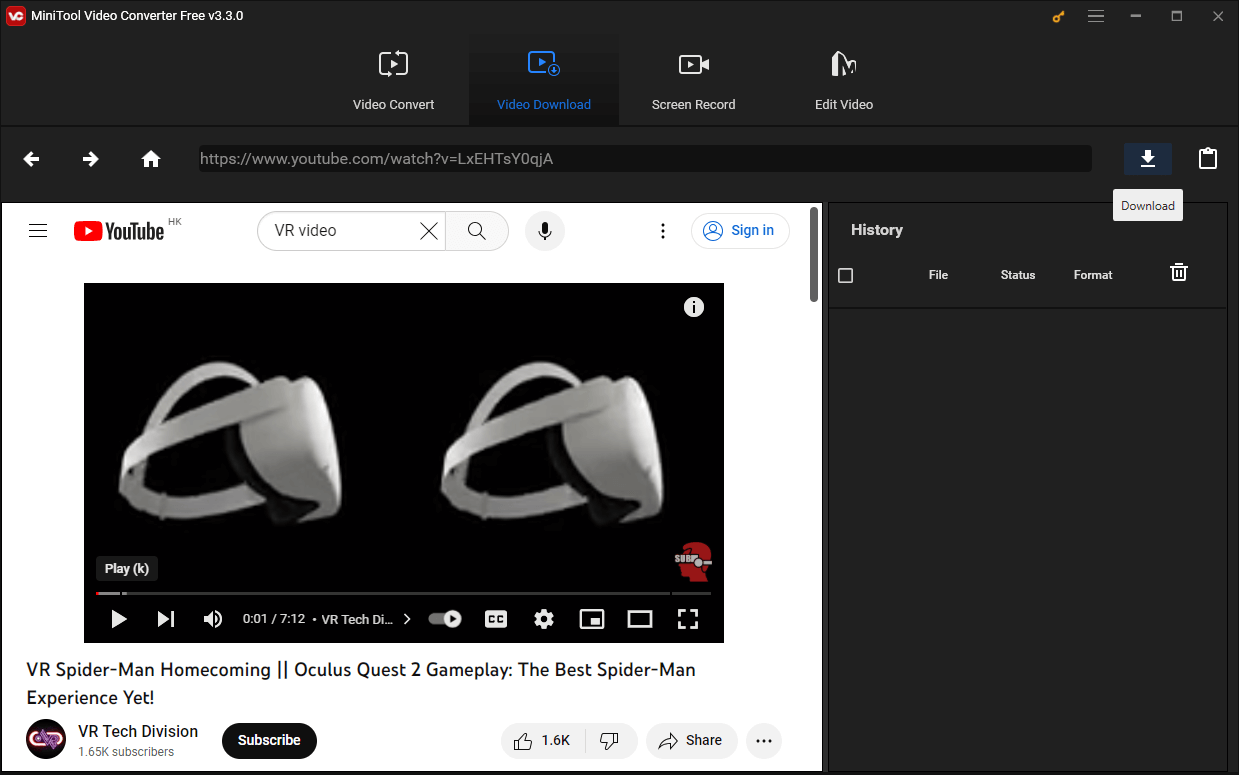Screen dimensions: 1239x775
Task: Open video quality settings gear
Action: 543,618
